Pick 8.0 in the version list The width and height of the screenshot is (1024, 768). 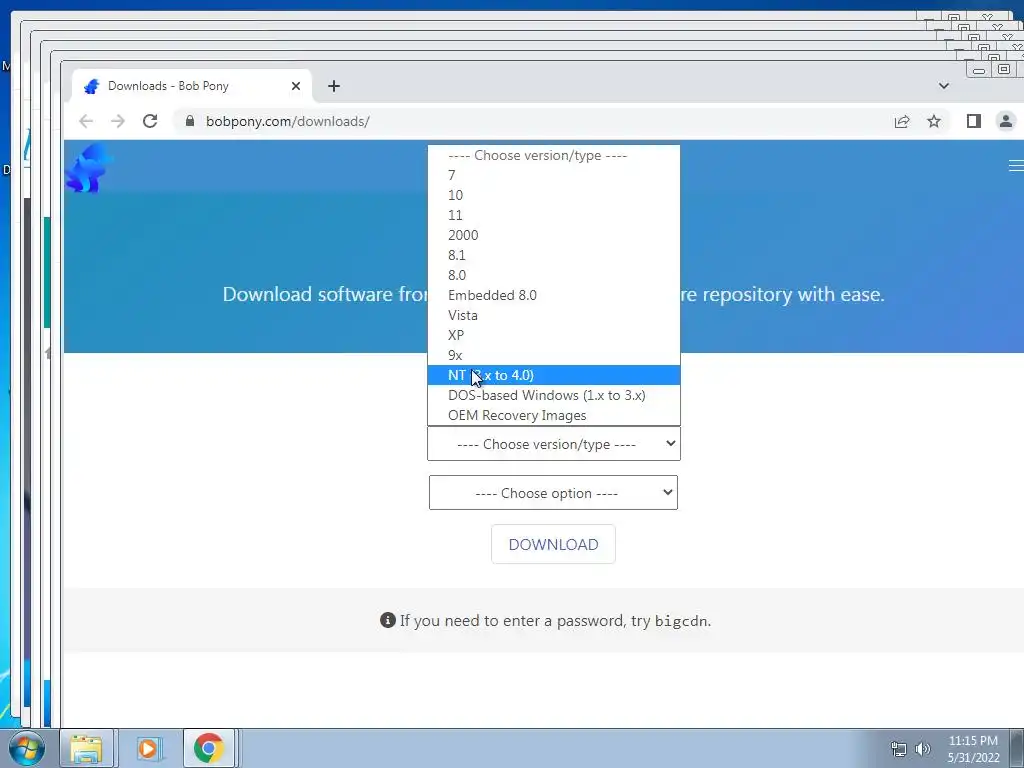(x=554, y=275)
